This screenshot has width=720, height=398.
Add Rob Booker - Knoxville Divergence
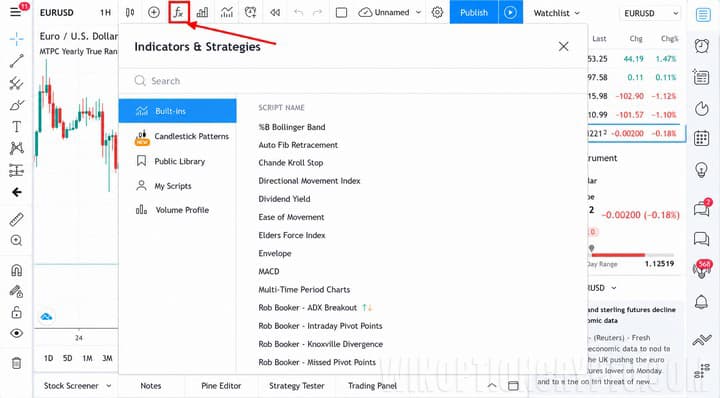321,344
